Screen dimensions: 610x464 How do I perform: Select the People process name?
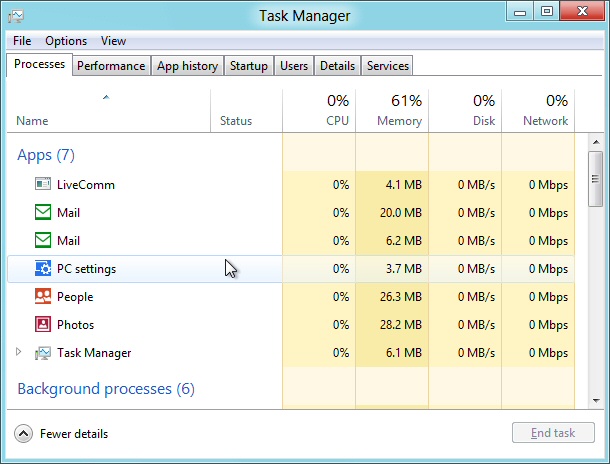(75, 297)
